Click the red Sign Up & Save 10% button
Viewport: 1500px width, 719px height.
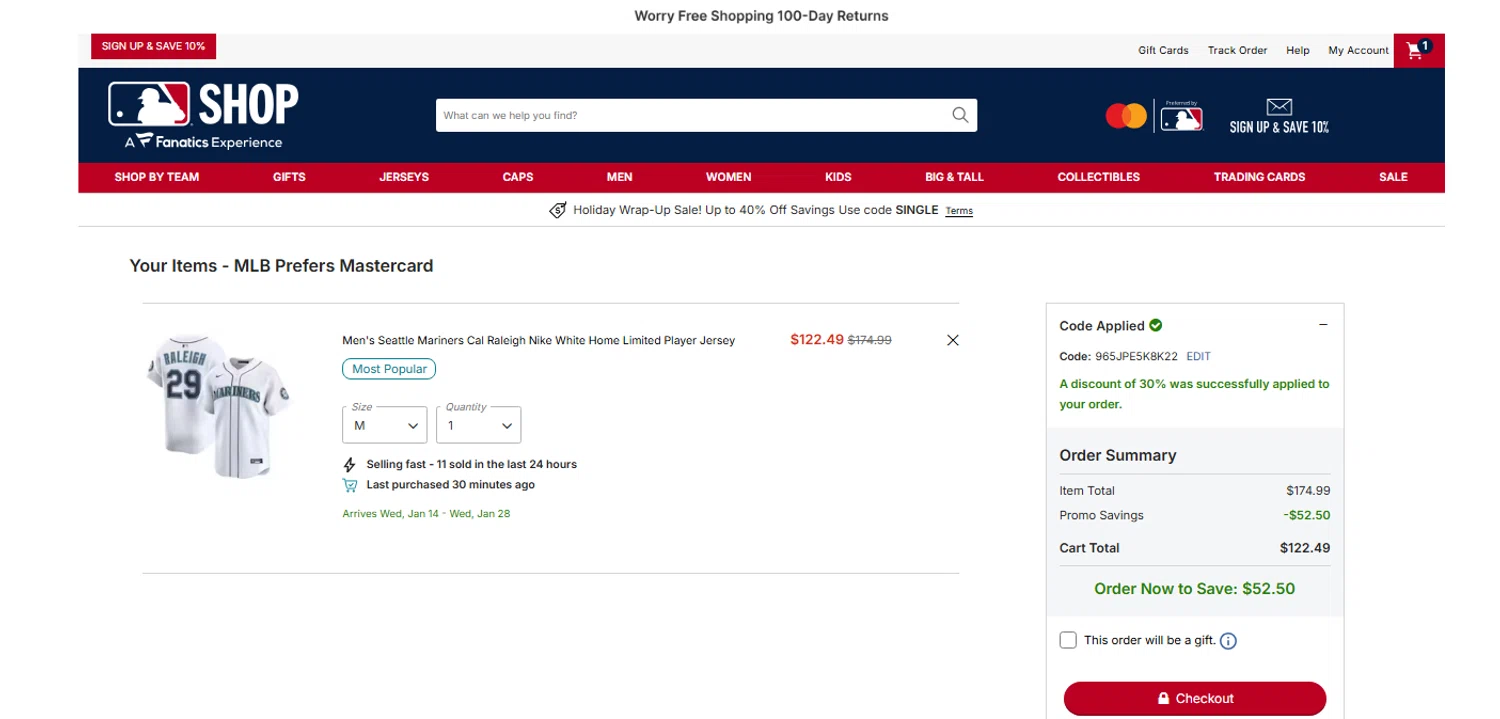tap(153, 46)
